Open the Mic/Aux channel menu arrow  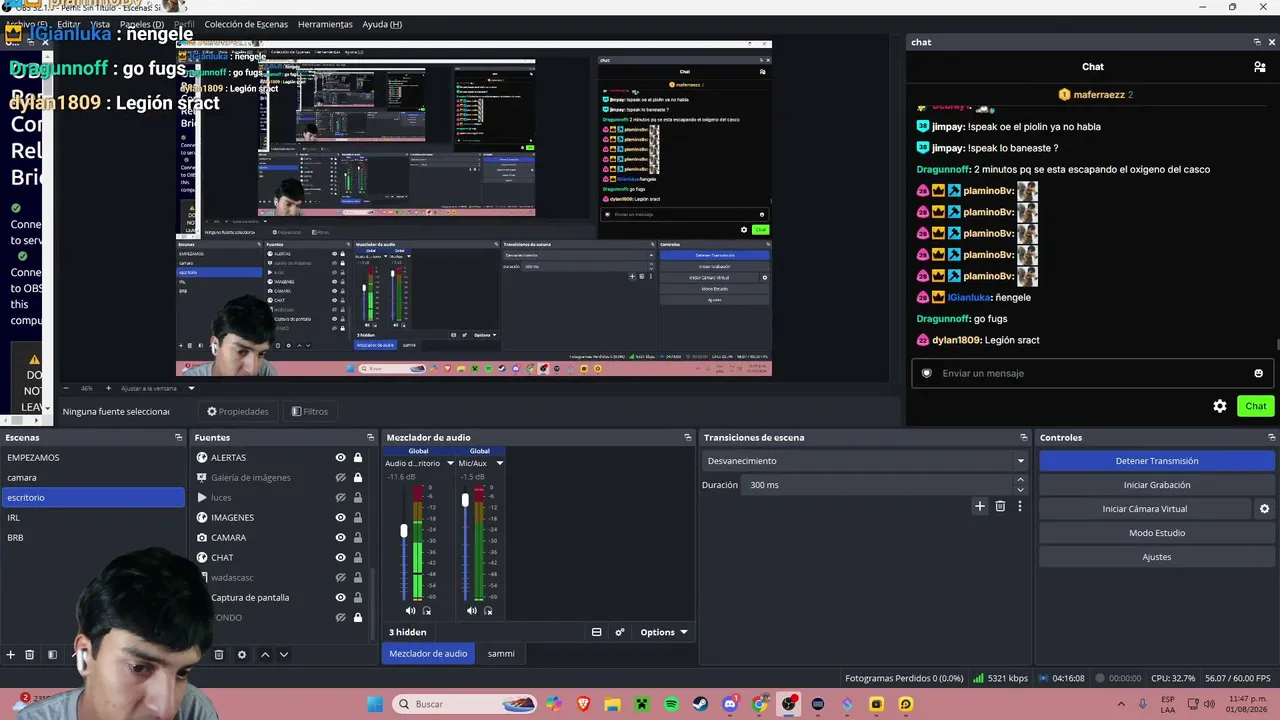[x=499, y=463]
